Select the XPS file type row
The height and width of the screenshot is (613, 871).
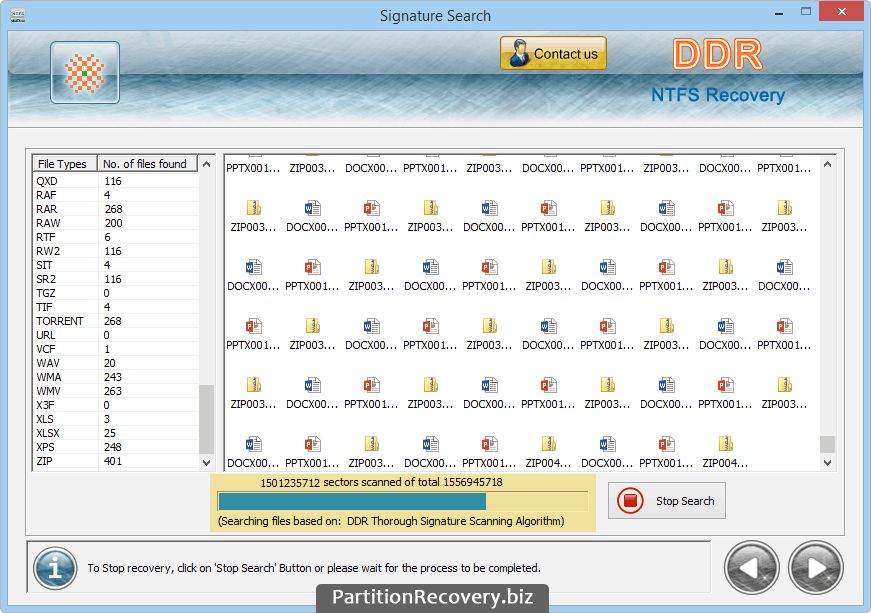tap(116, 447)
